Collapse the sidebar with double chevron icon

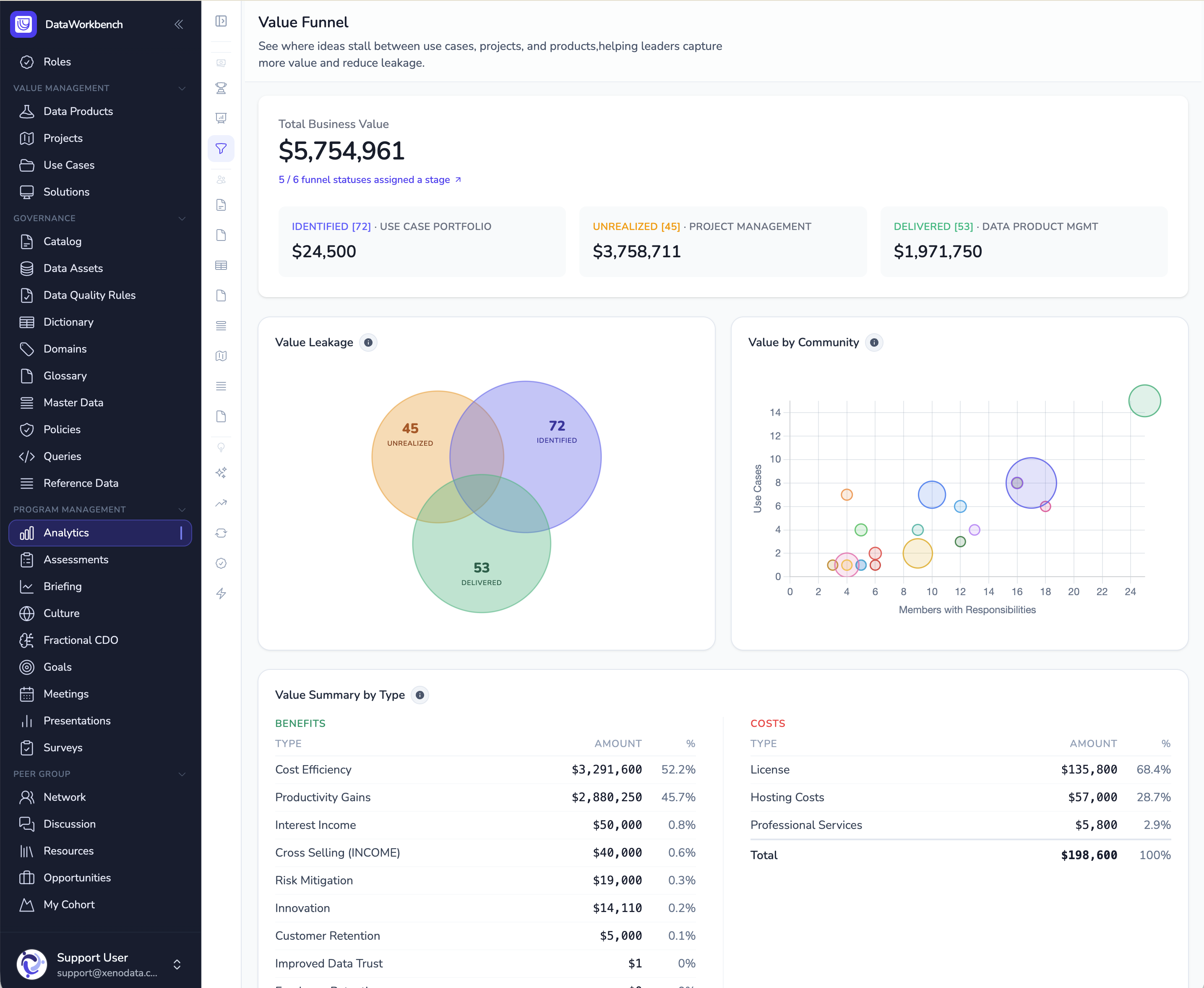tap(179, 24)
